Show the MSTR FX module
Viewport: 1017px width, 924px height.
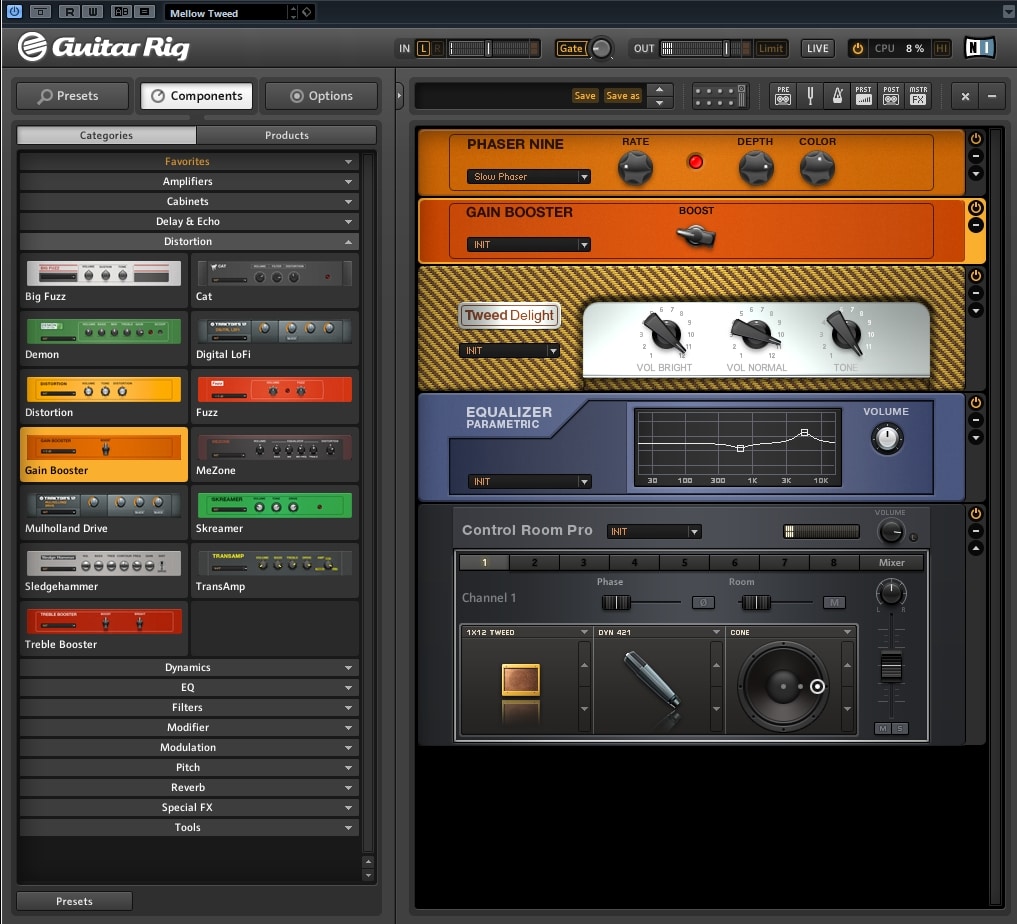point(918,96)
